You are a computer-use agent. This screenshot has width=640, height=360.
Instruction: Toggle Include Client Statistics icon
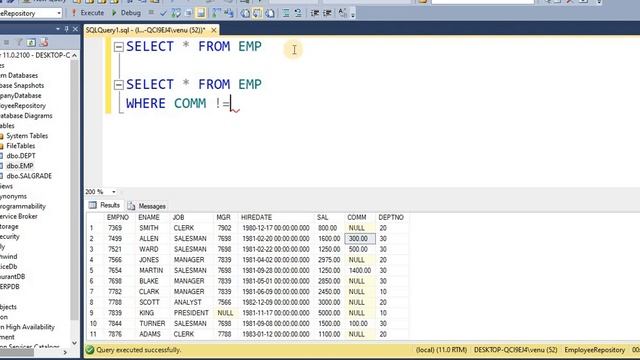tap(229, 13)
